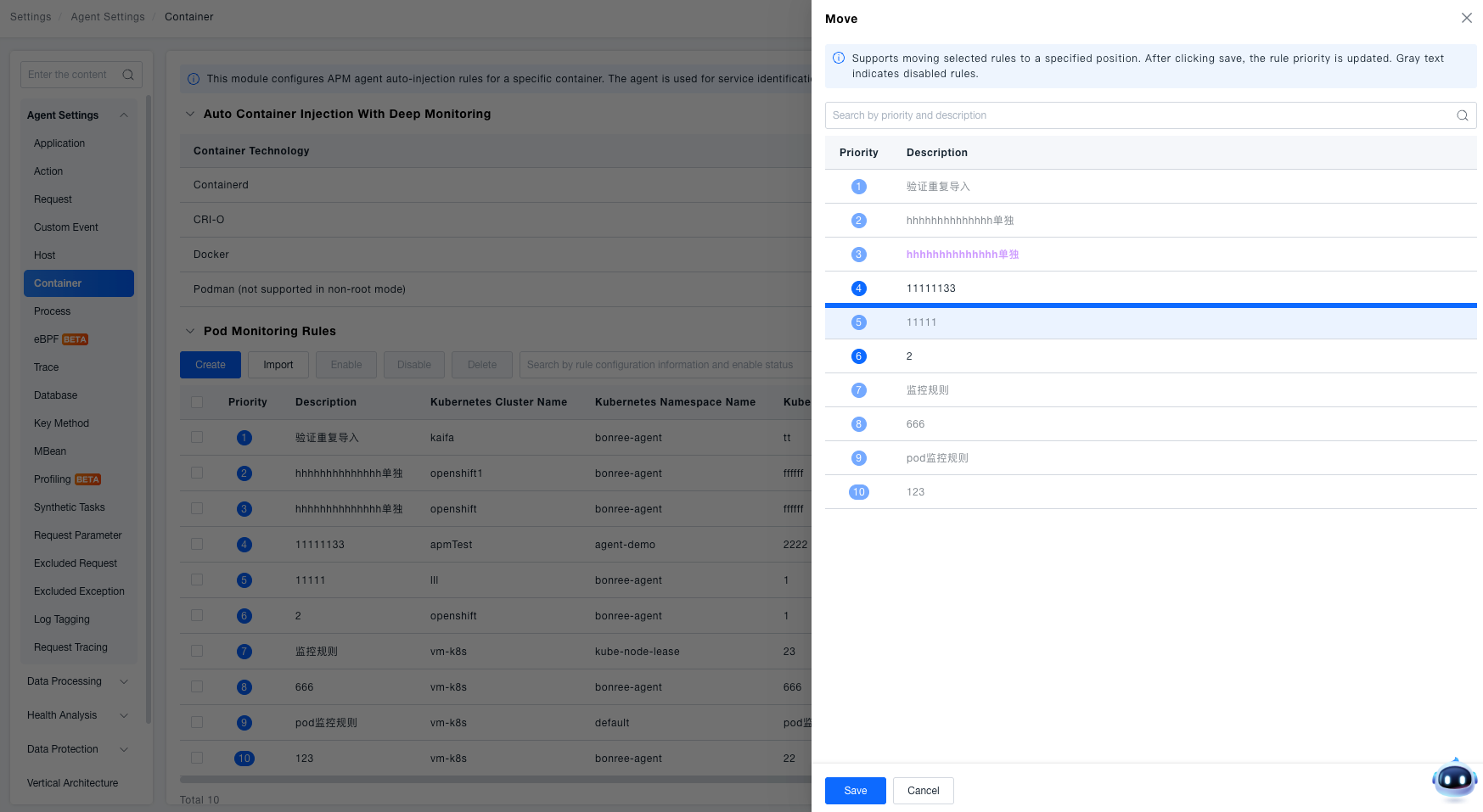Select the priority 2 badge in the Move list
Viewport: 1483px width, 812px height.
coord(858,221)
